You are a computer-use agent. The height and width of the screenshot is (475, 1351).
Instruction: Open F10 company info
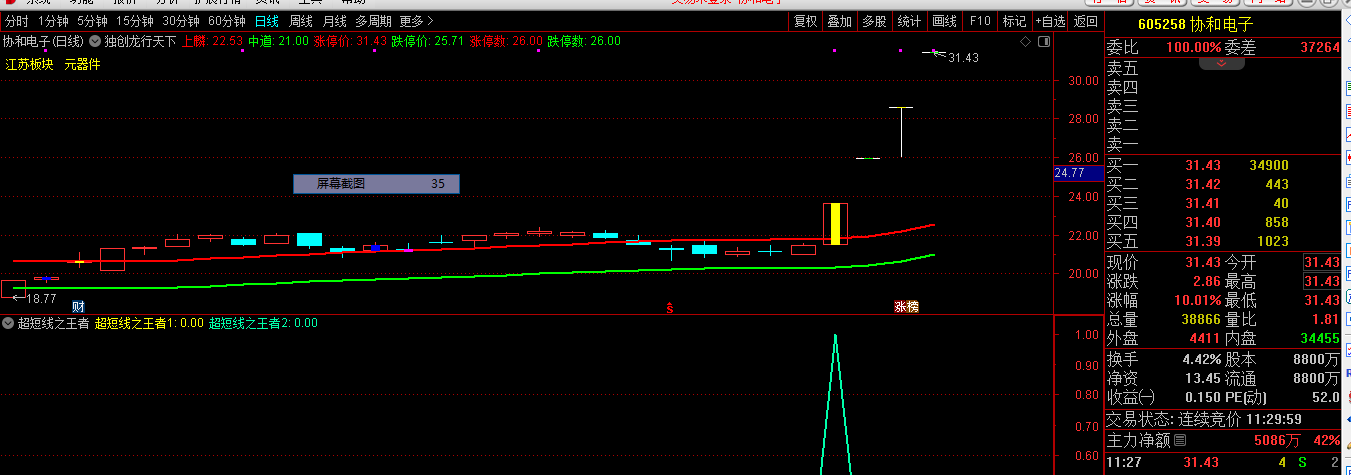980,21
